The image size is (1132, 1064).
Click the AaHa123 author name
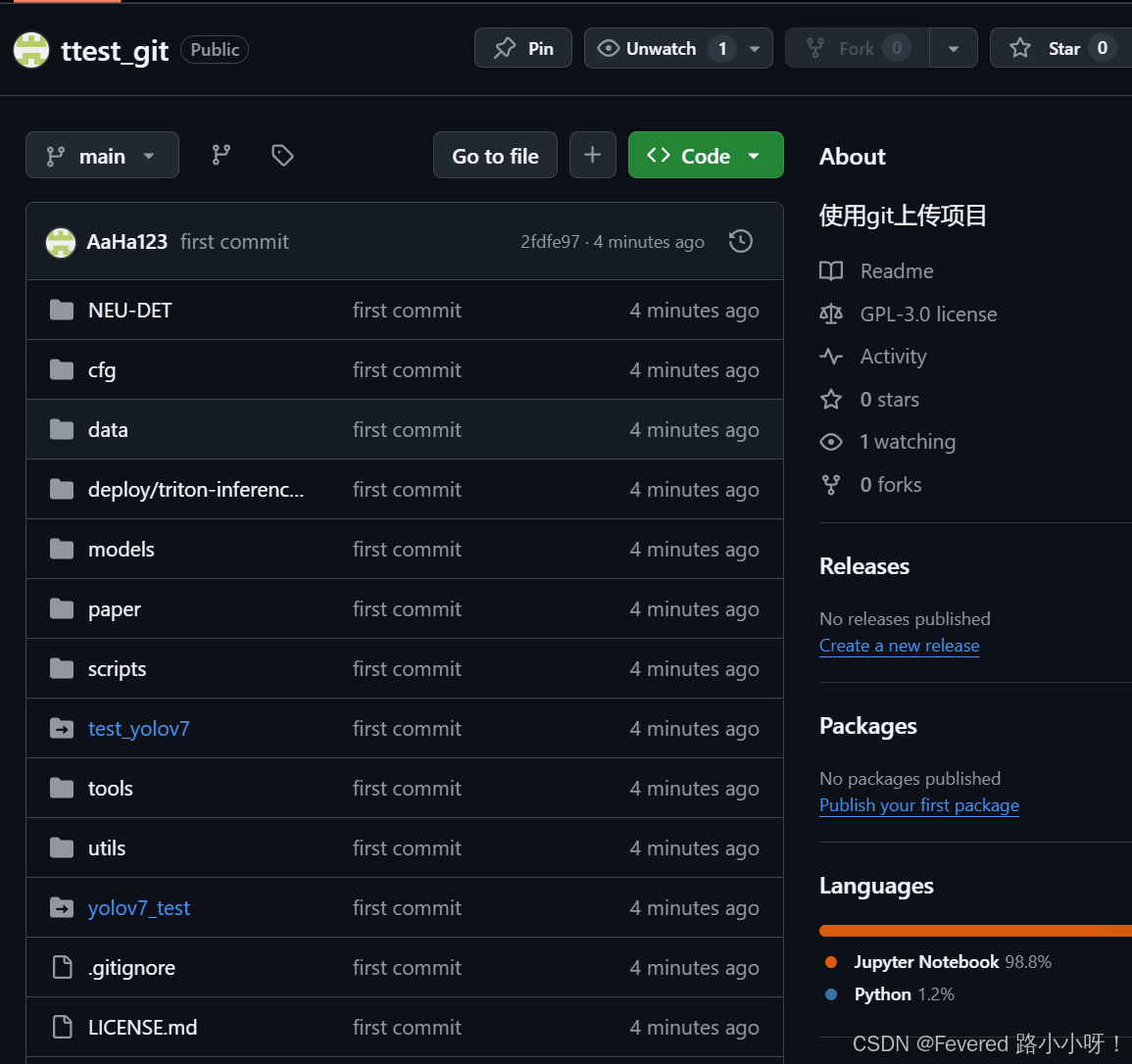coord(127,242)
